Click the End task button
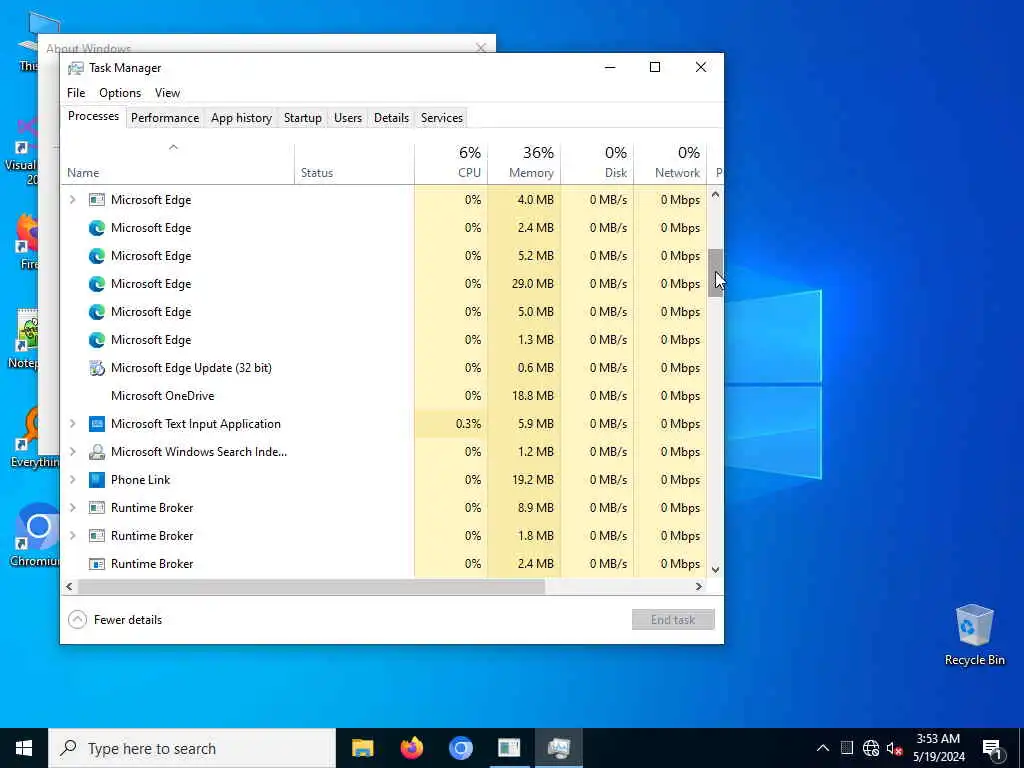 tap(673, 620)
